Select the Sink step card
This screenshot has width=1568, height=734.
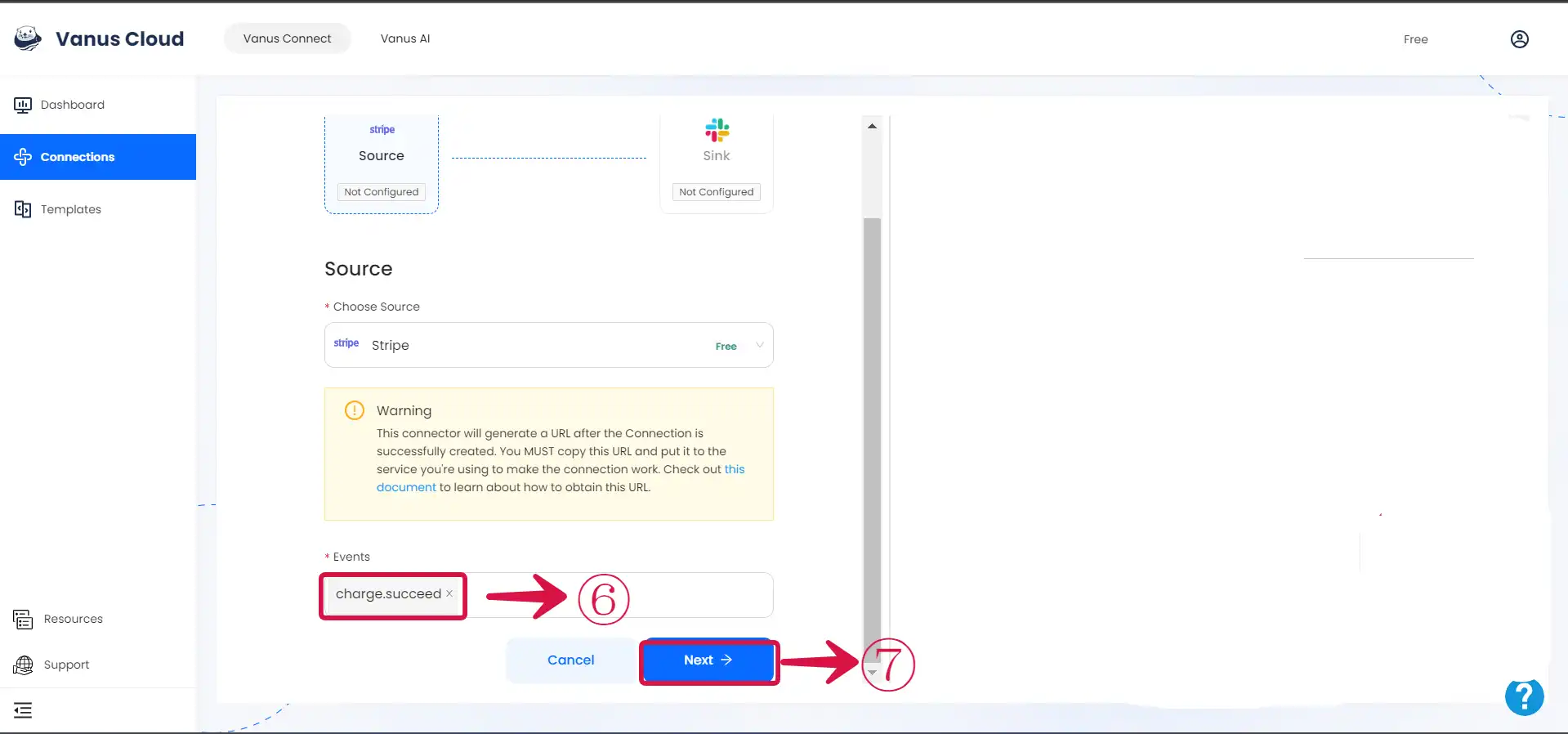717,163
